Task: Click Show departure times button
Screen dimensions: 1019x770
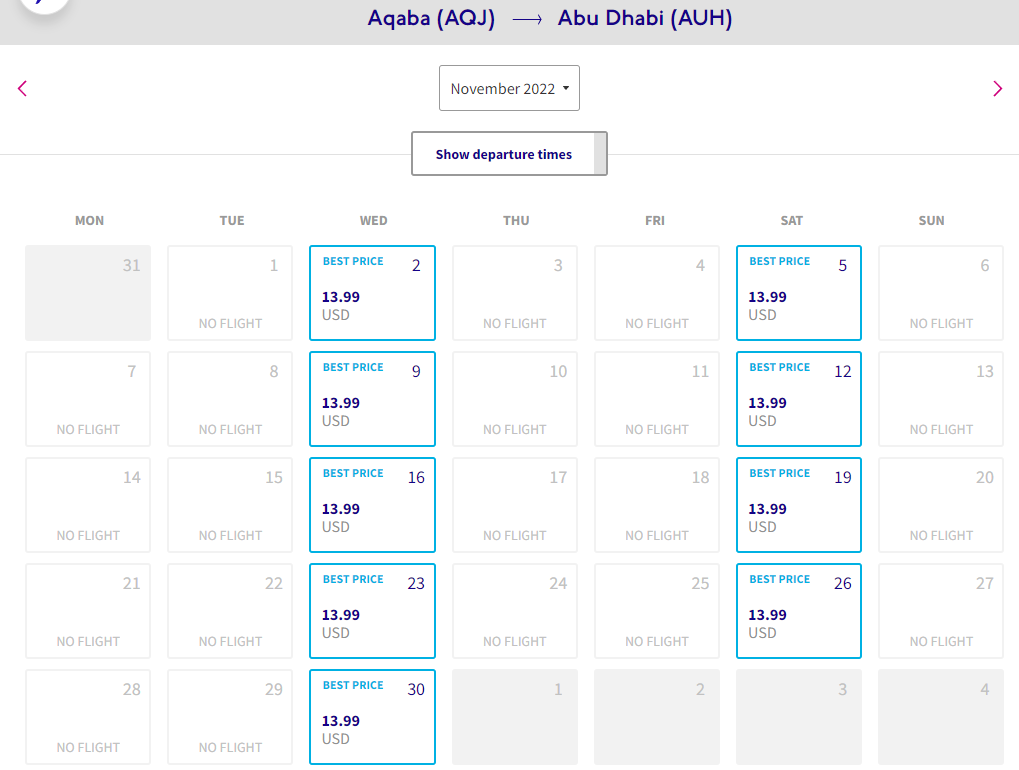Action: 509,153
